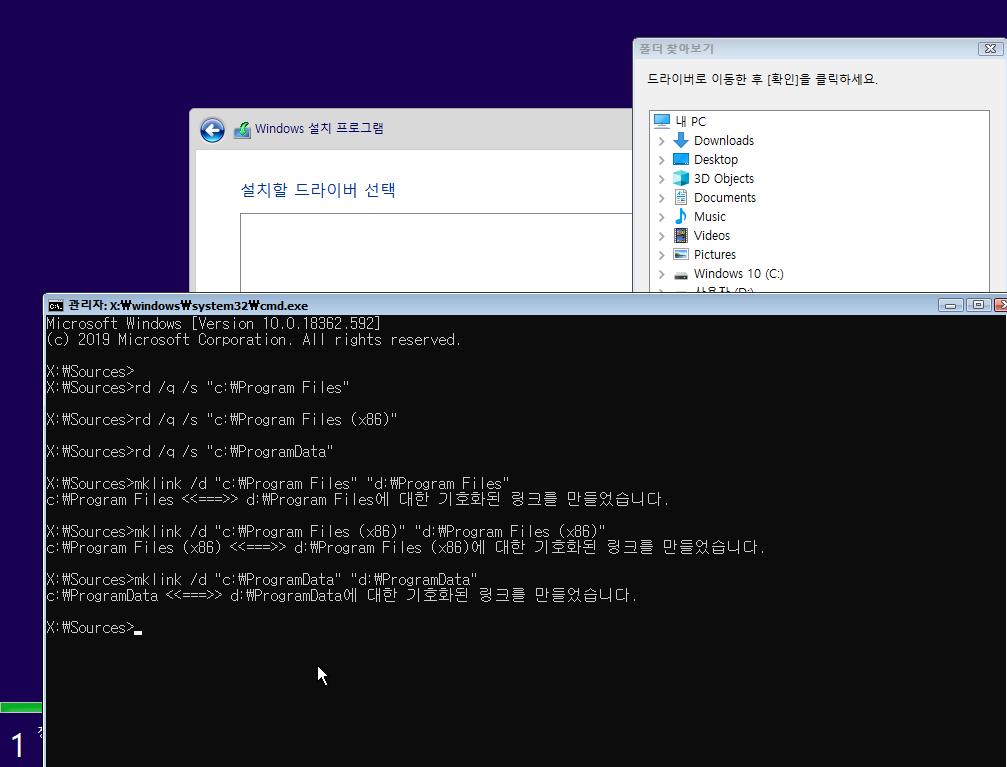The image size is (1007, 767).
Task: Select the Desktop folder icon
Action: 681,159
